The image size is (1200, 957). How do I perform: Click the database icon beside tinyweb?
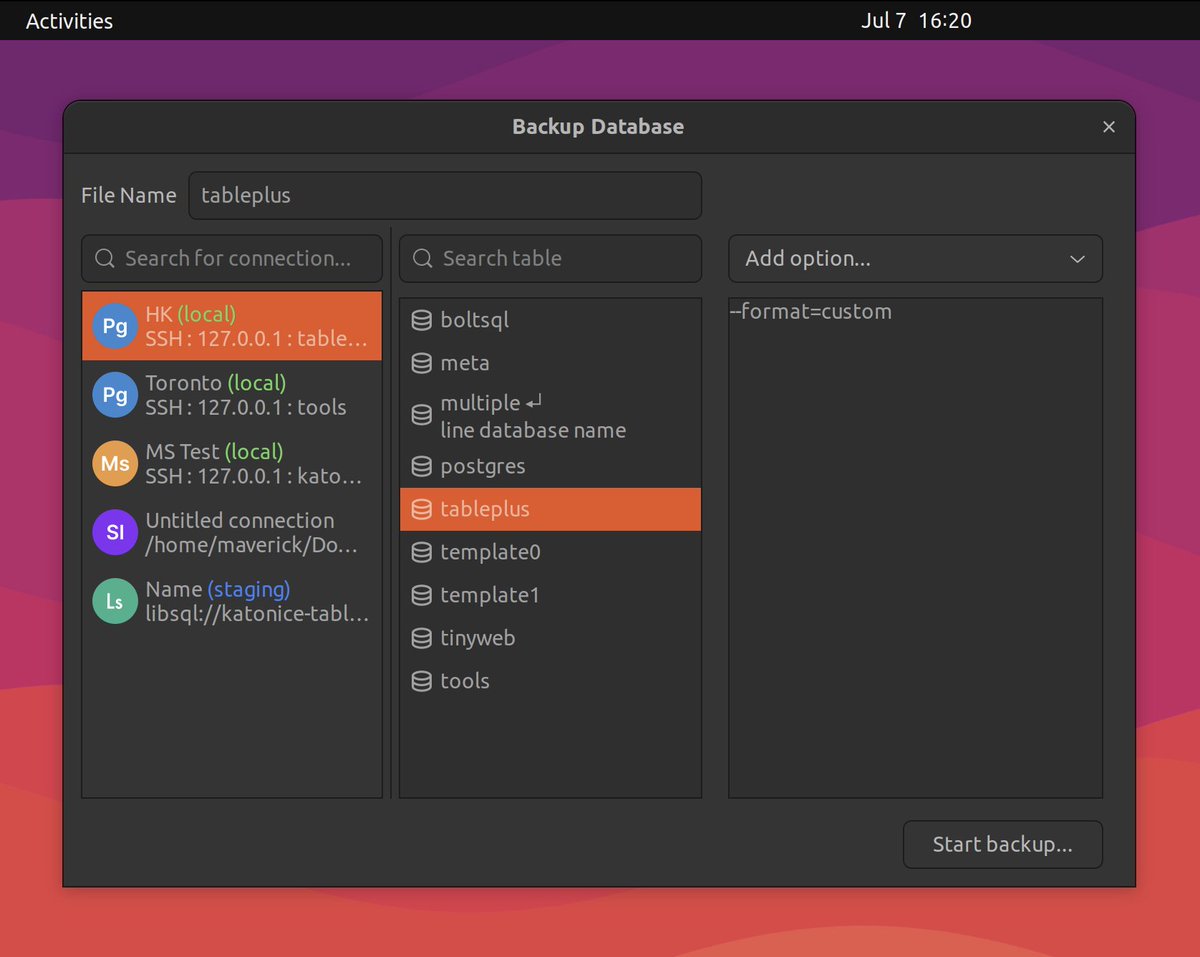click(x=422, y=638)
